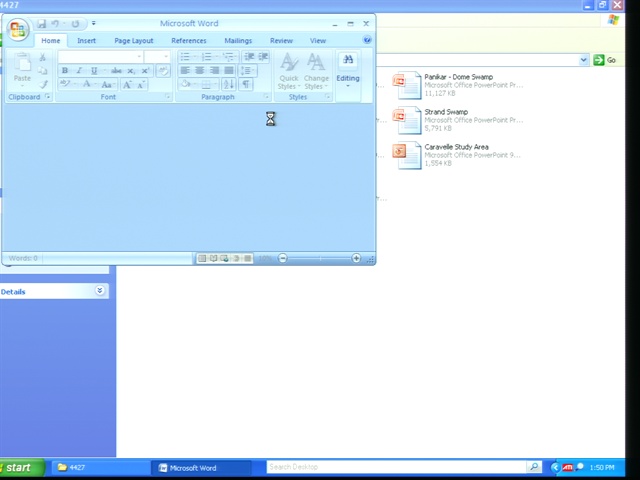Click the Cut scissors icon
This screenshot has height=480, width=640.
pos(42,57)
